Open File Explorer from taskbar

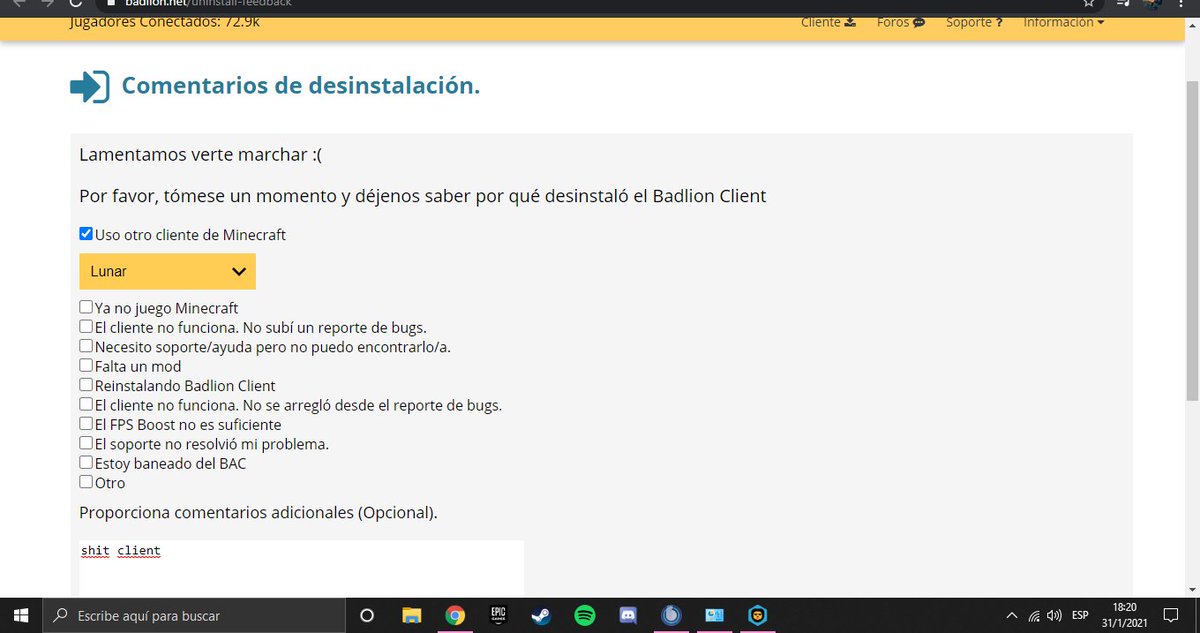(411, 615)
